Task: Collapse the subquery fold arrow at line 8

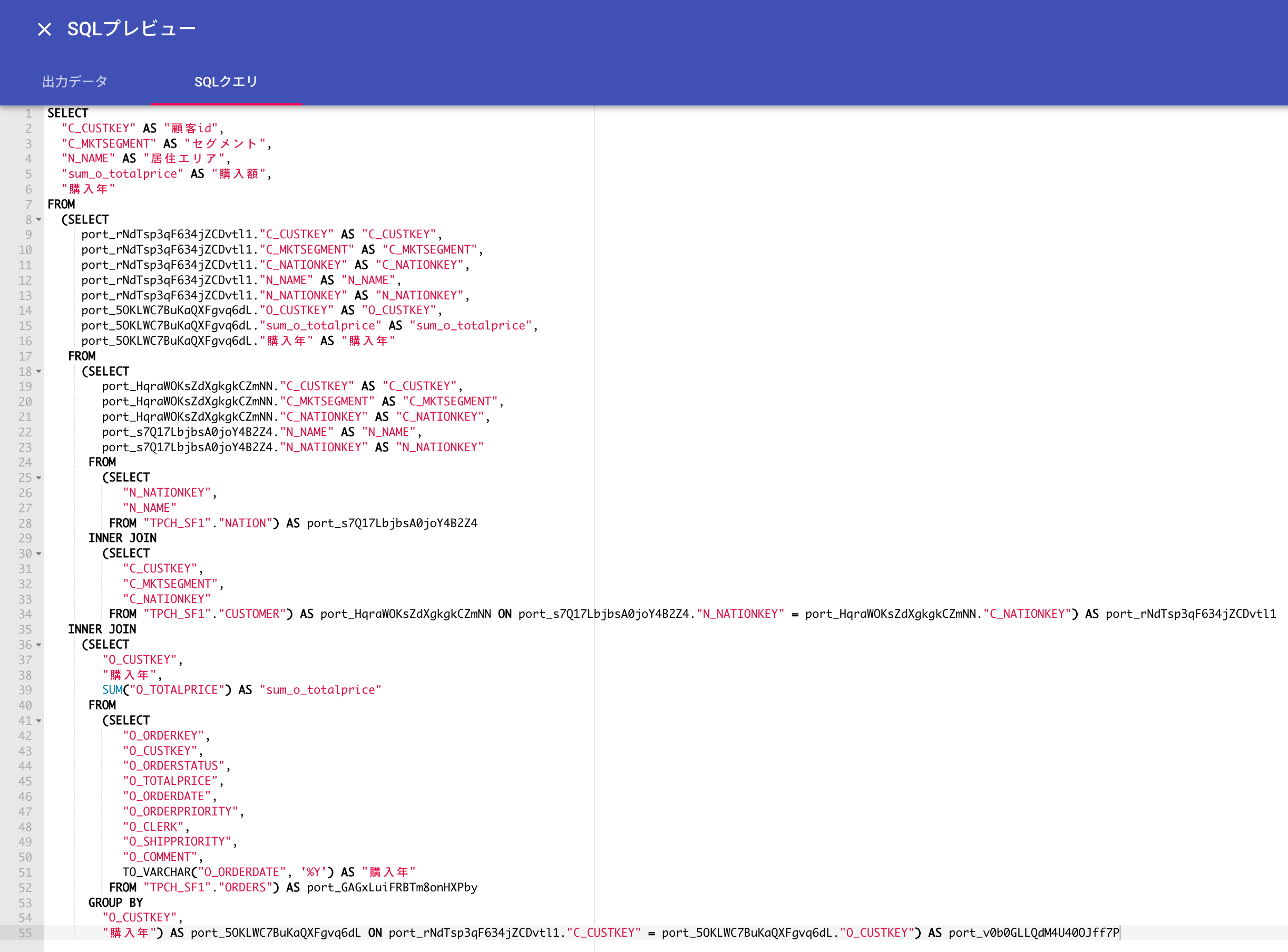Action: [x=38, y=220]
